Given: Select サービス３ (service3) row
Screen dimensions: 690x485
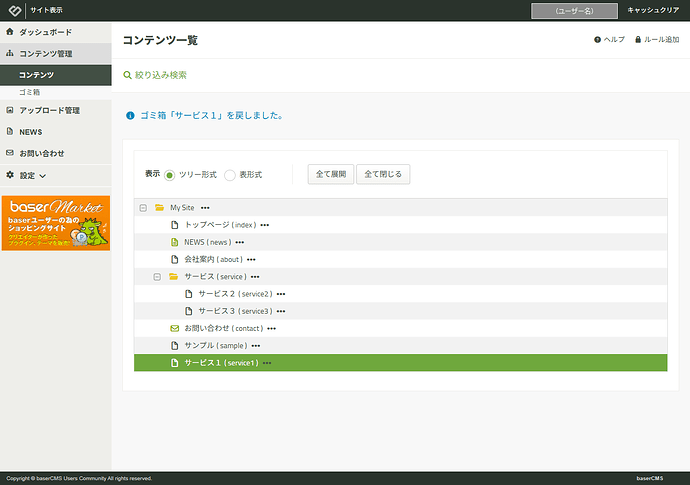Looking at the screenshot, I should point(400,311).
